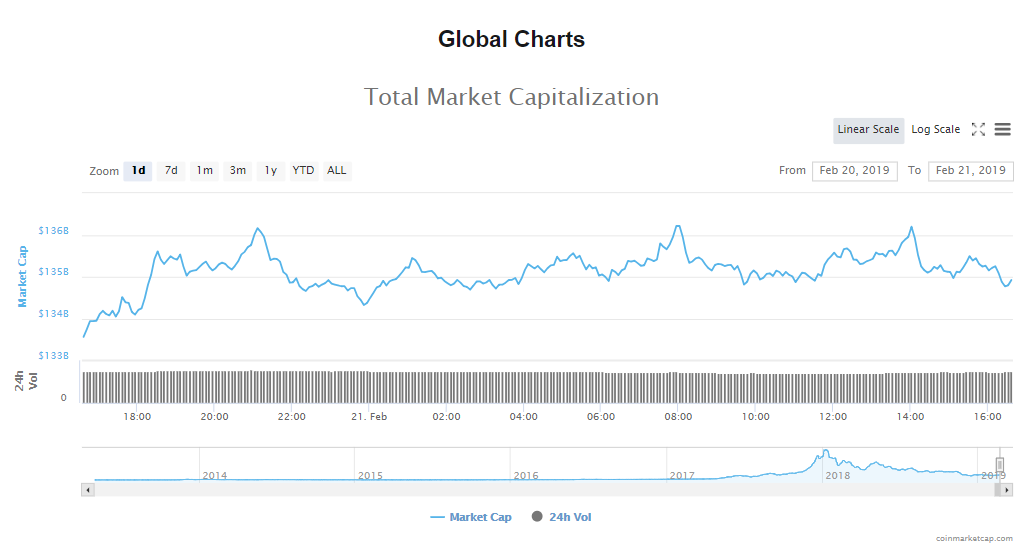Click the fullscreen expand icon
Screen dimensions: 1028x558
click(x=978, y=129)
